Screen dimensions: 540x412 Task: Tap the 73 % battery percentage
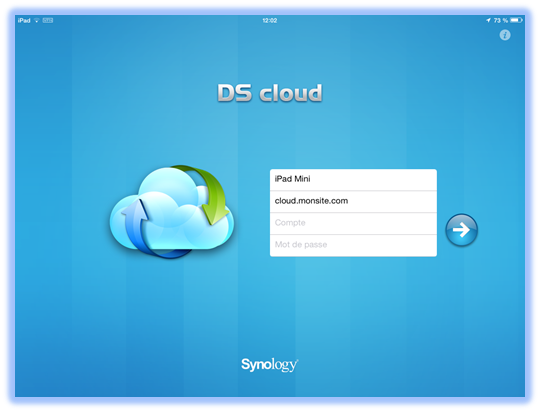(x=501, y=21)
